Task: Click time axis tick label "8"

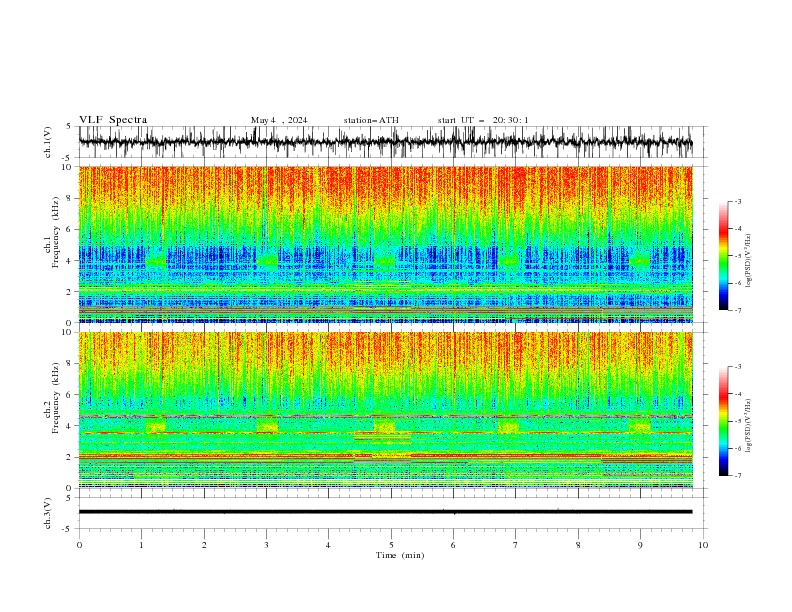Action: pos(578,545)
